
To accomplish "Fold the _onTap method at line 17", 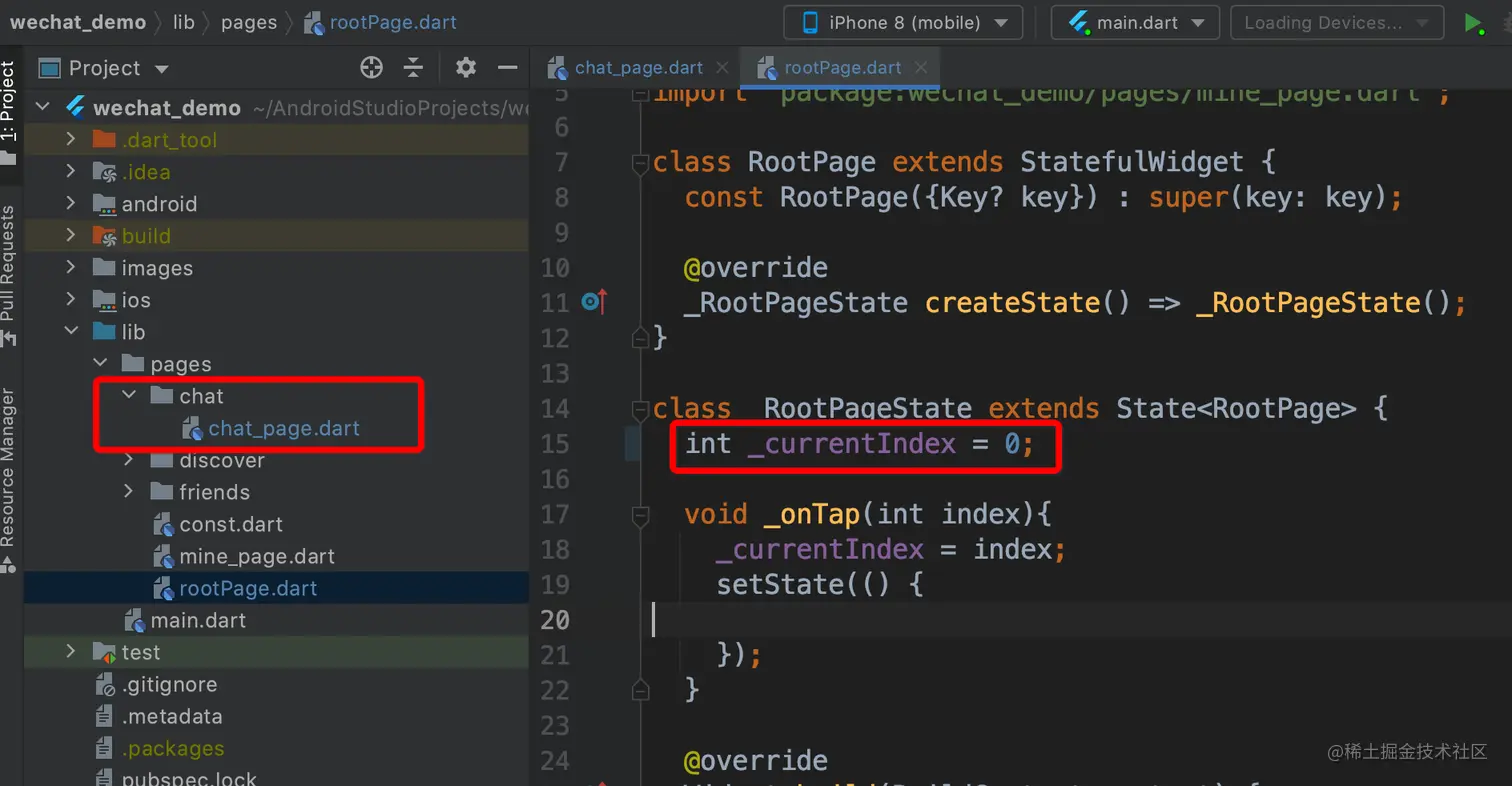I will pos(639,515).
